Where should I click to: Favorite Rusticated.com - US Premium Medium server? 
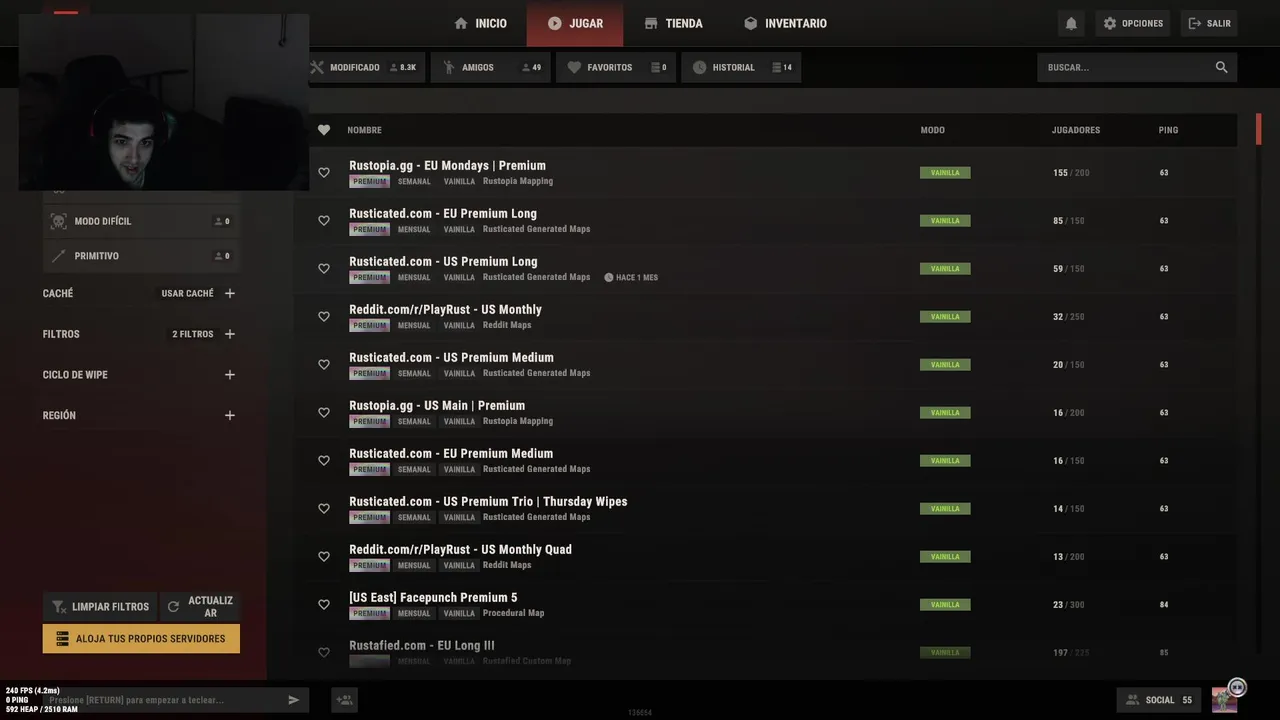tap(324, 365)
